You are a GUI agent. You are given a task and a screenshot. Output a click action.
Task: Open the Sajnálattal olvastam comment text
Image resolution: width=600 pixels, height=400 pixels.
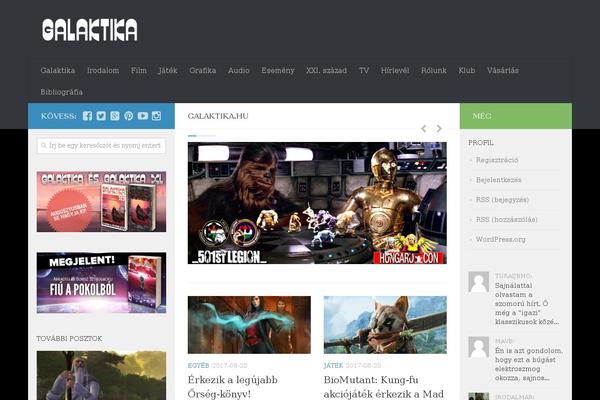[527, 304]
